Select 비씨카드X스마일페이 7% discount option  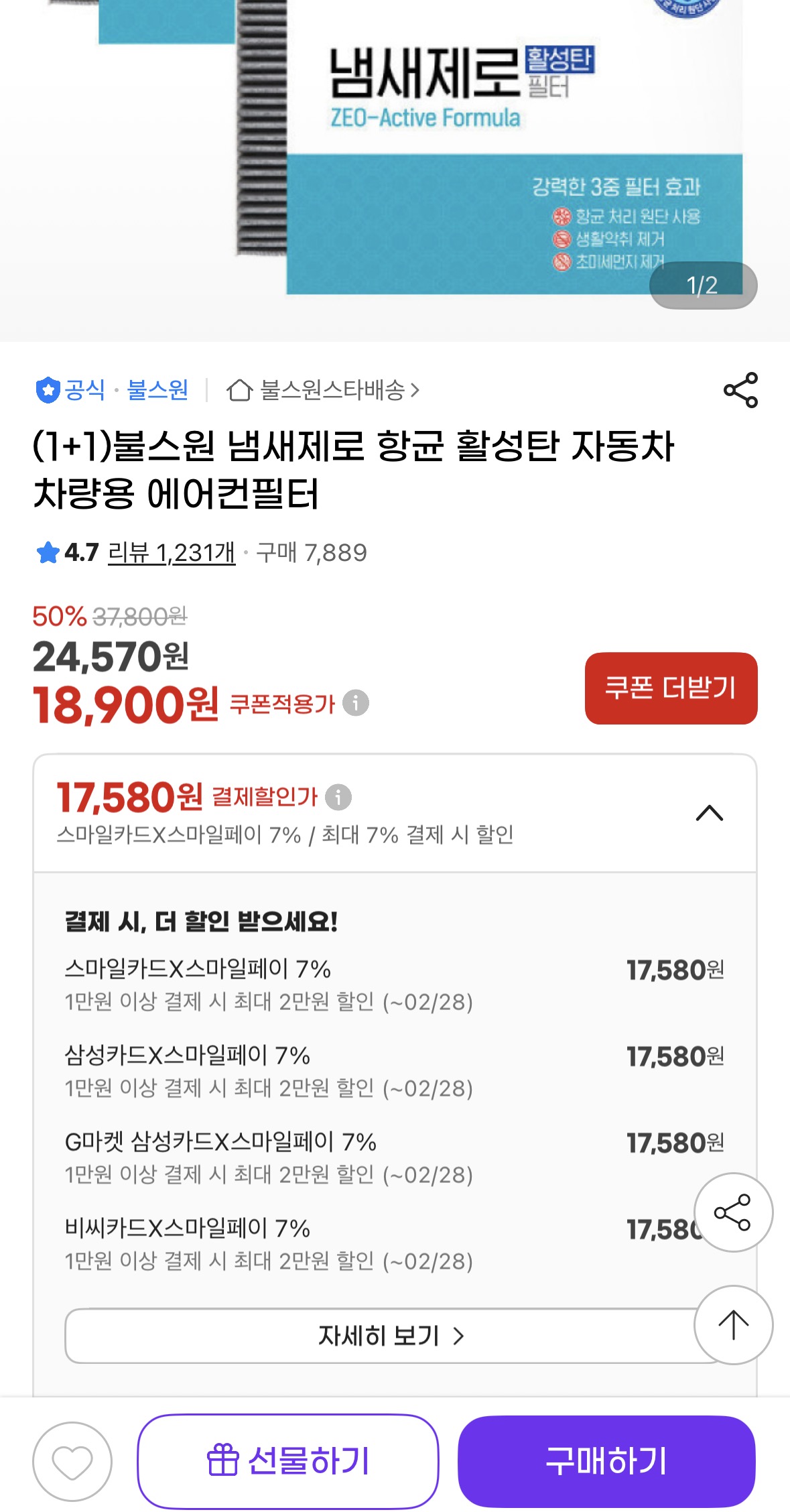(268, 1243)
